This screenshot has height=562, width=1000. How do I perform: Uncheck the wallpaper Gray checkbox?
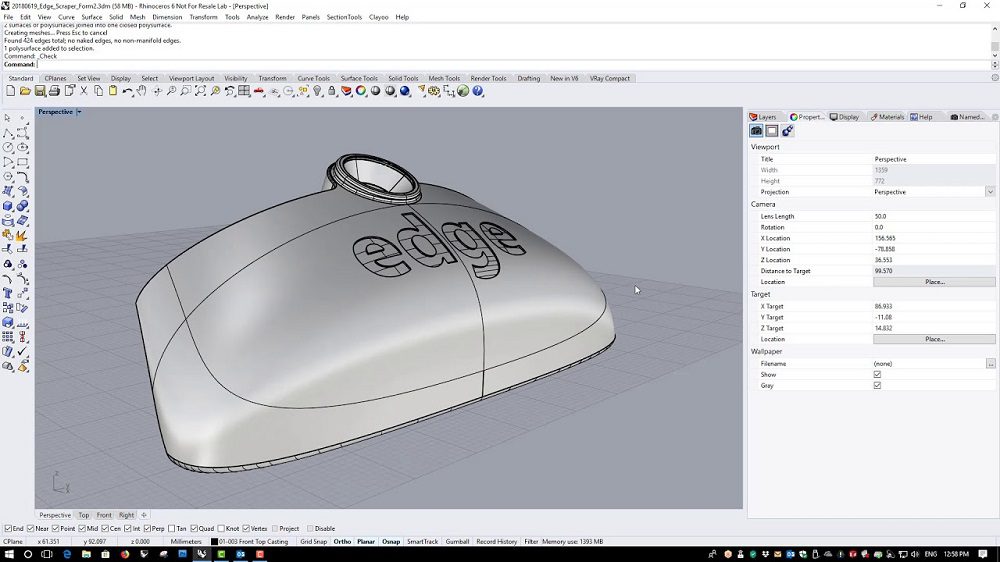(x=878, y=385)
